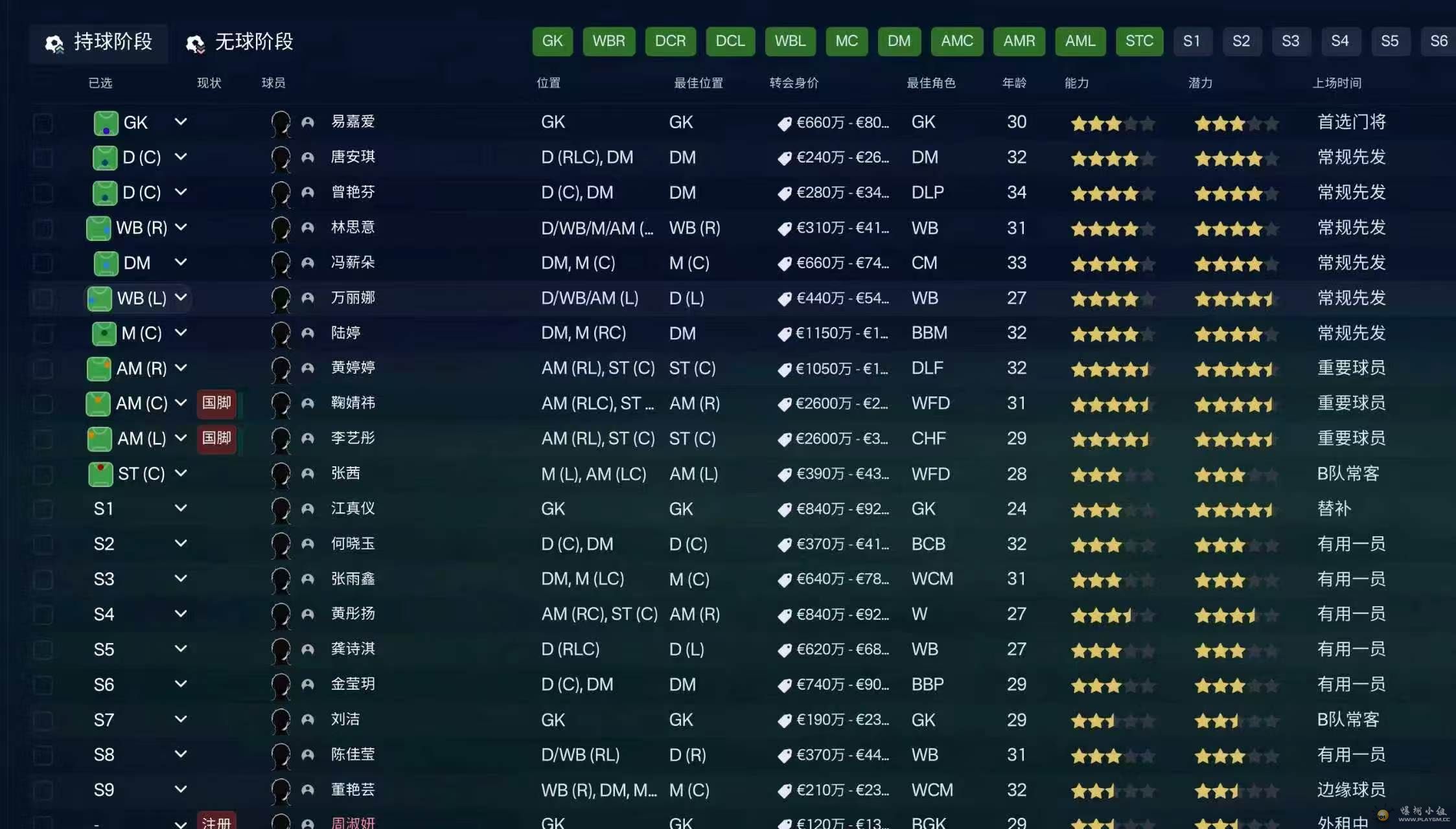Viewport: 1456px width, 829px height.
Task: Open the S6 slot dropdown for 金莹玥
Action: (181, 684)
